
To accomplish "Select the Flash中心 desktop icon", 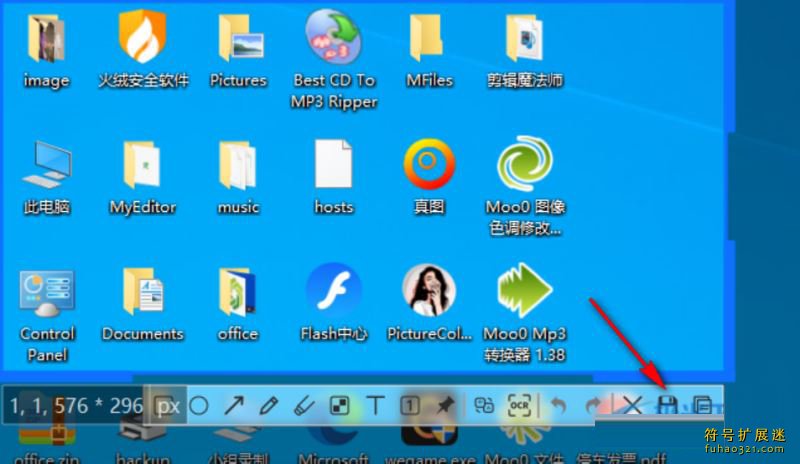I will (x=333, y=301).
